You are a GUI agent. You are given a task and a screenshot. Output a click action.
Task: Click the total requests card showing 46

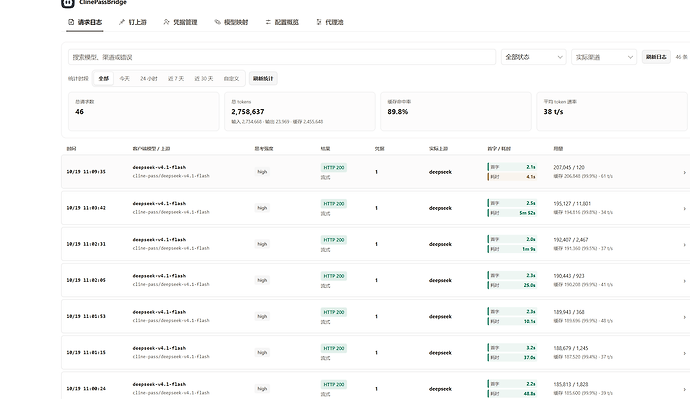point(143,111)
